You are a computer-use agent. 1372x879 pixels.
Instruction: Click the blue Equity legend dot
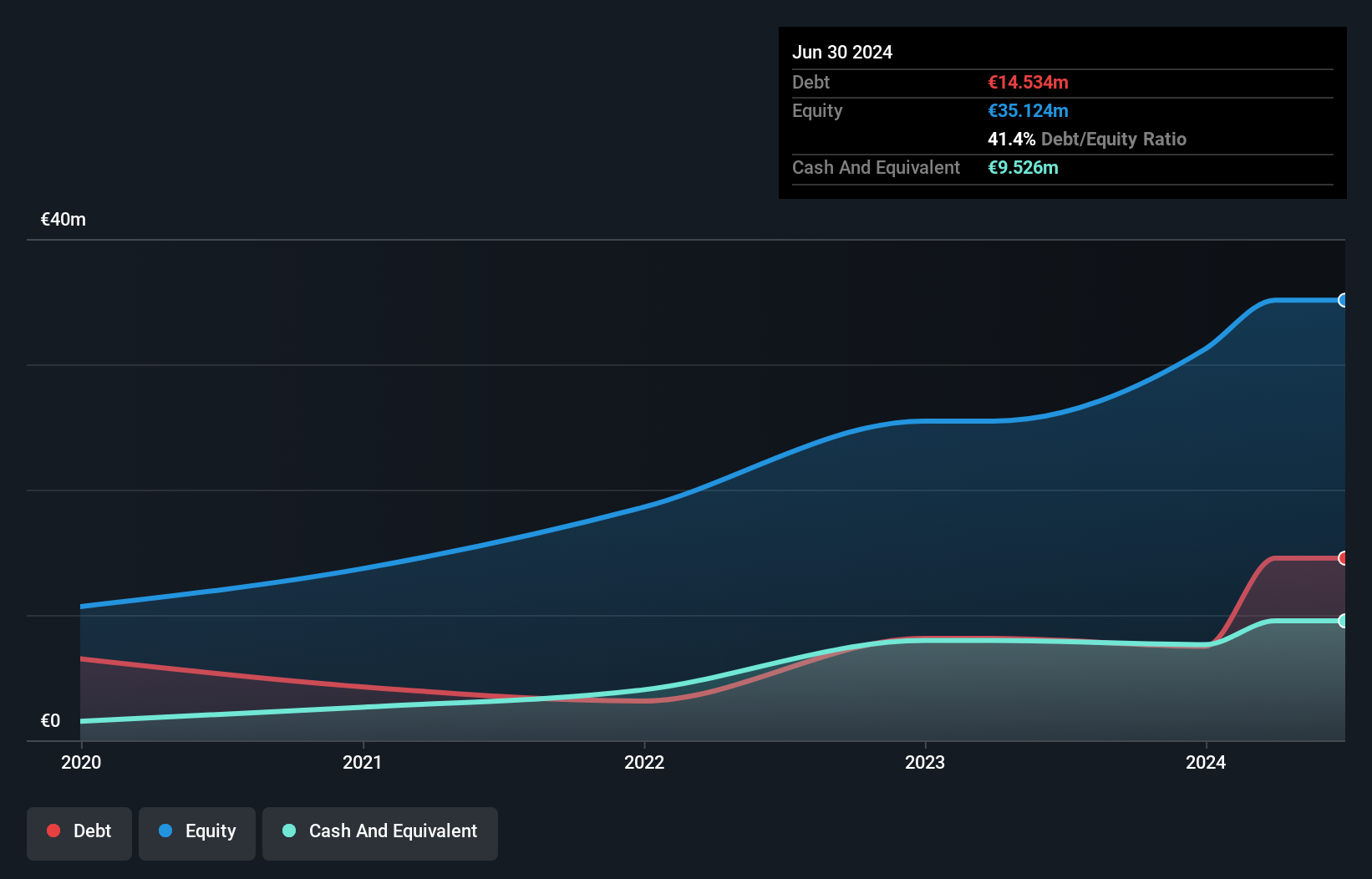pyautogui.click(x=165, y=831)
